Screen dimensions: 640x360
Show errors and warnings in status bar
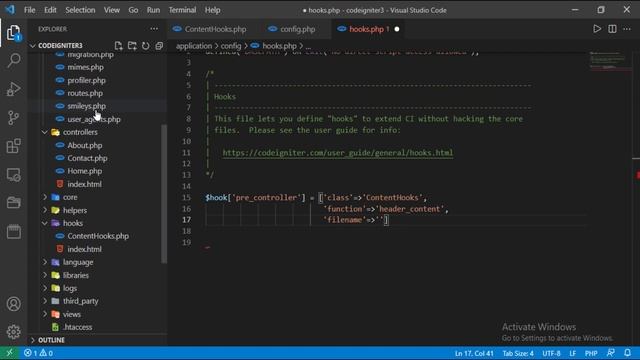38,353
